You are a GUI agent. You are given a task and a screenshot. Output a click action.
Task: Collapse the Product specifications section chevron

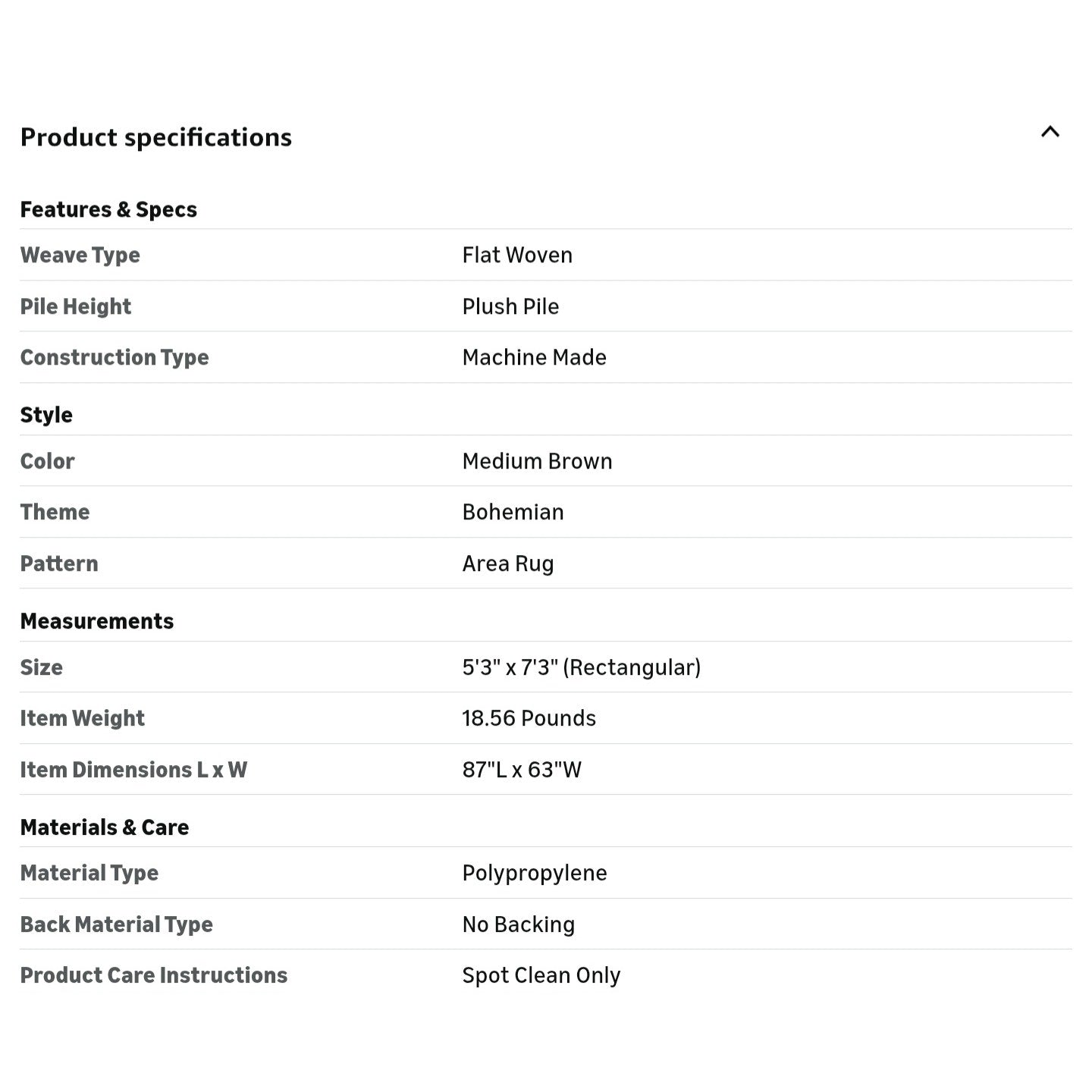(1050, 132)
